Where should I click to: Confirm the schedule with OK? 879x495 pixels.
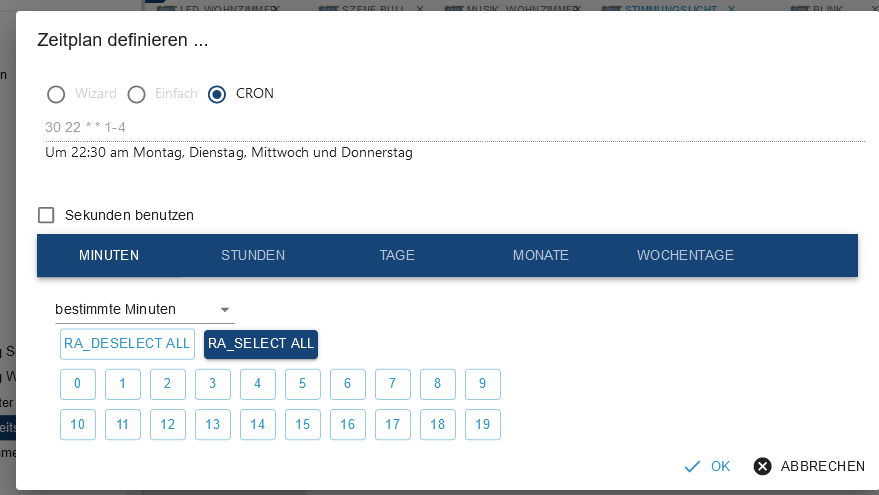pos(707,466)
